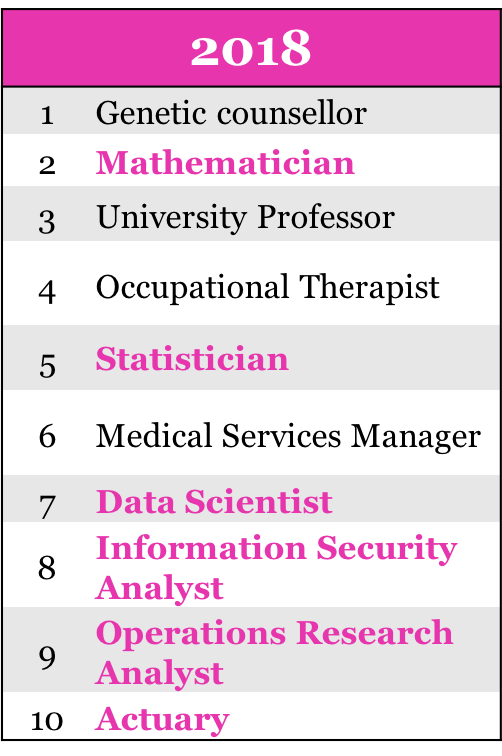Click rank number 4
This screenshot has width=502, height=756.
47,292
